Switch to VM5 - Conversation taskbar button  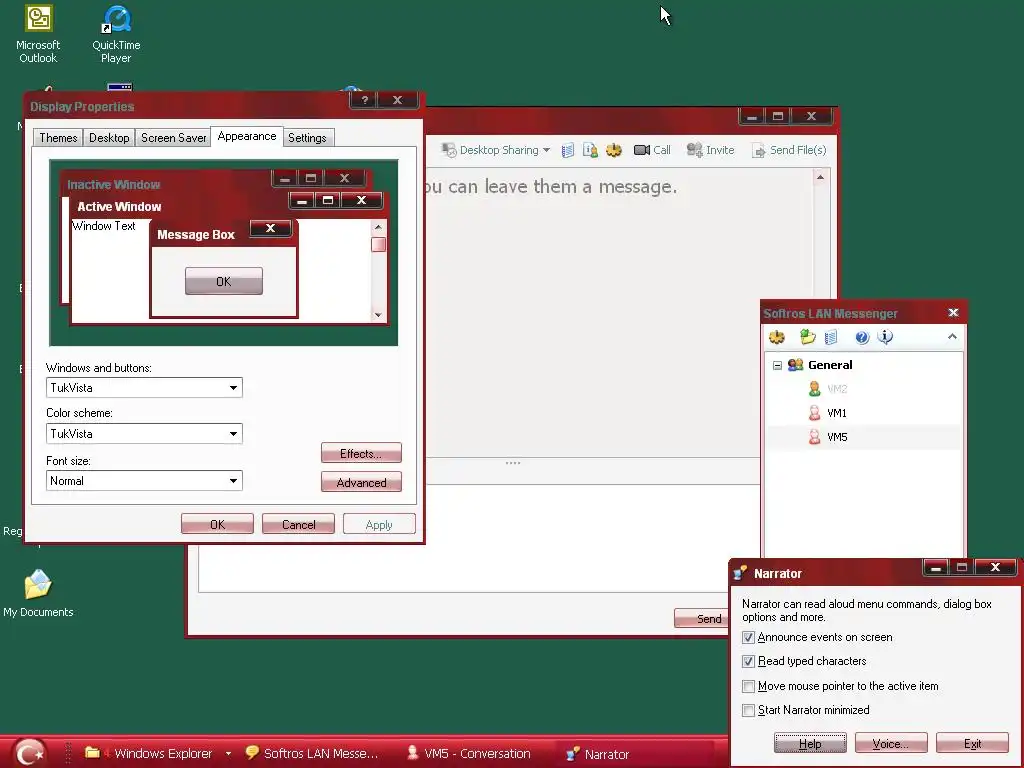coord(470,754)
